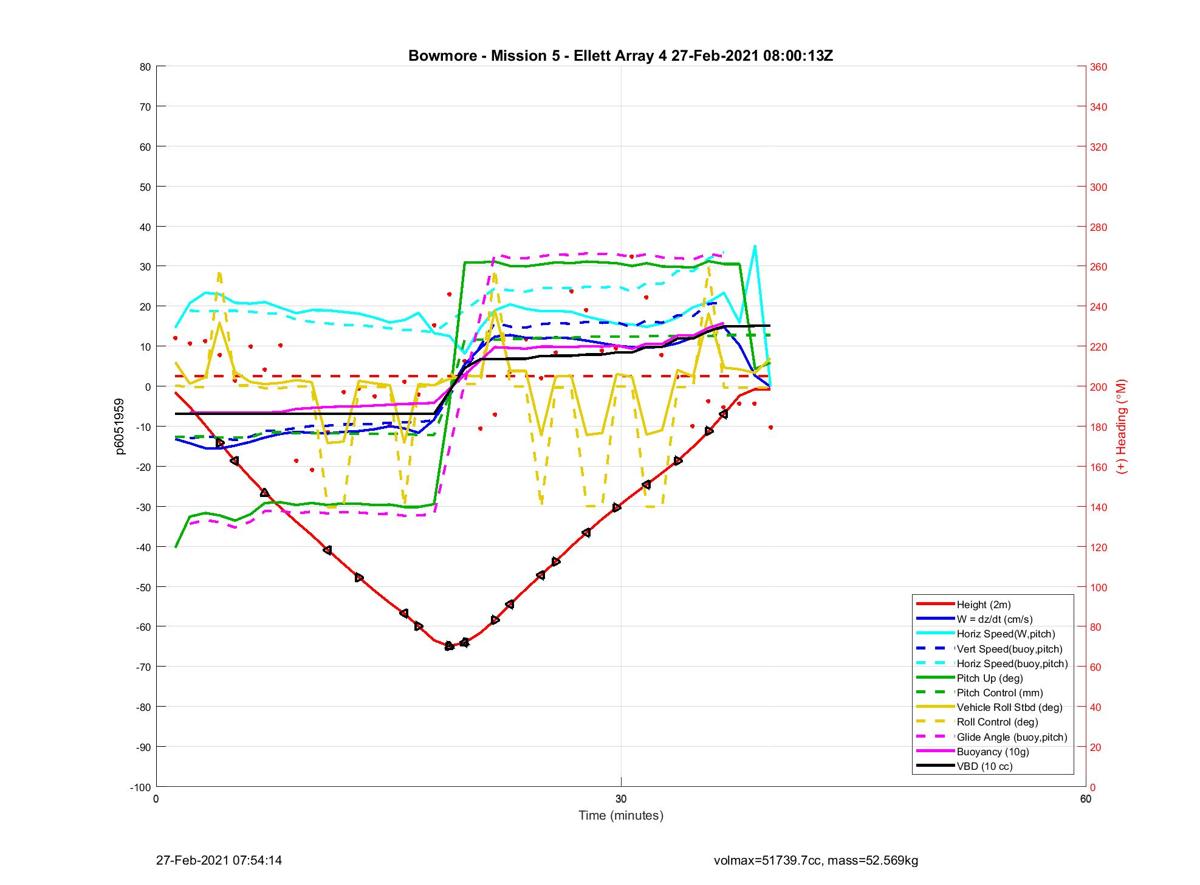The height and width of the screenshot is (885, 1200).
Task: Click the '360' tick on the heading axis
Action: click(1099, 67)
